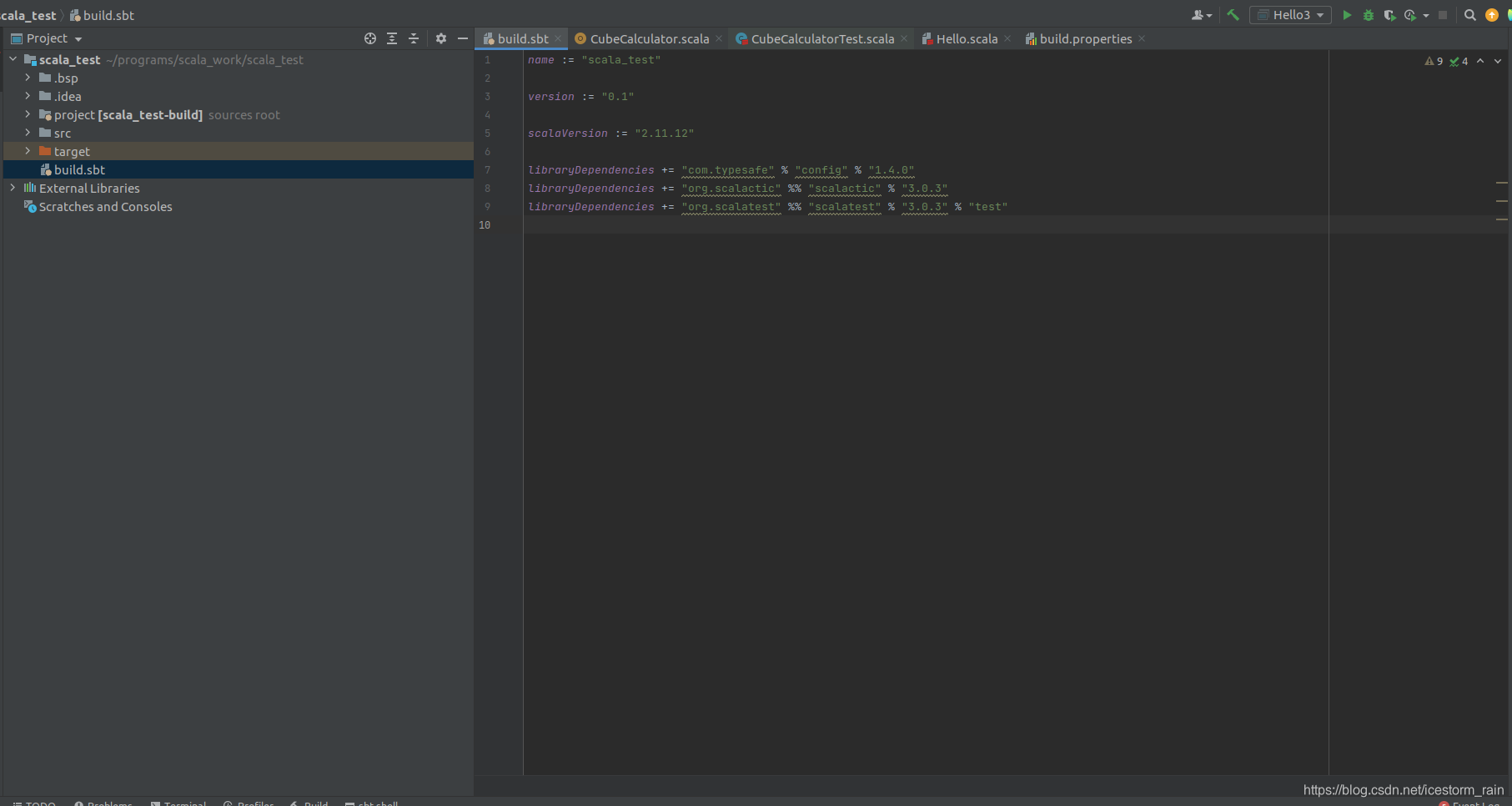Open the Hello3 run configuration dropdown
Screen dimensions: 1512x806
click(x=1290, y=15)
